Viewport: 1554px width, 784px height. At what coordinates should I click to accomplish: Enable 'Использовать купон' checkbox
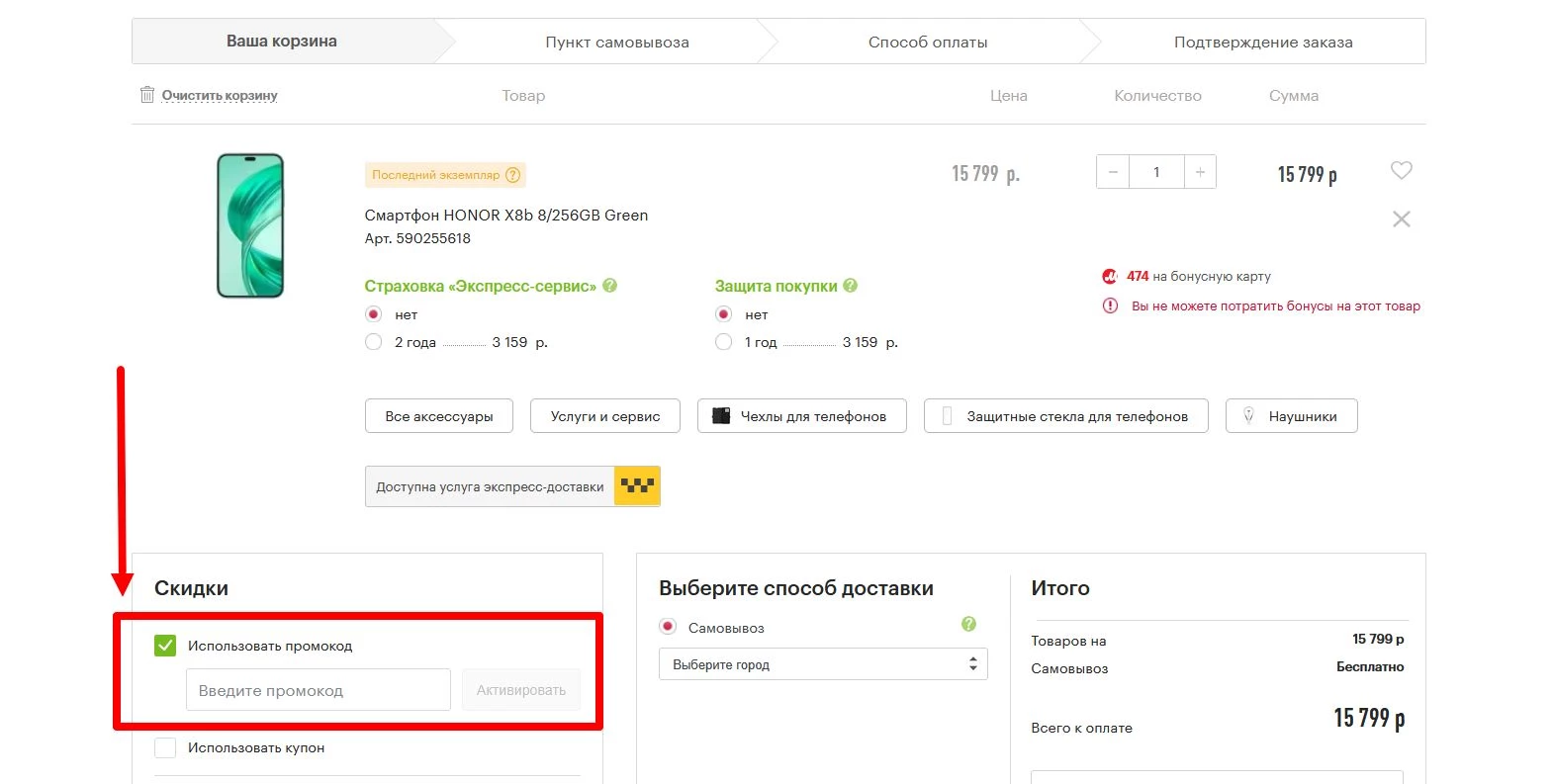165,747
